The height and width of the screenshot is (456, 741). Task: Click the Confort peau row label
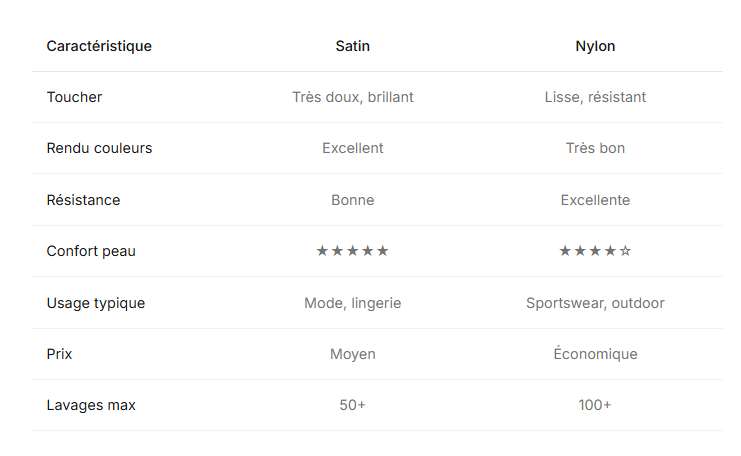tap(91, 251)
